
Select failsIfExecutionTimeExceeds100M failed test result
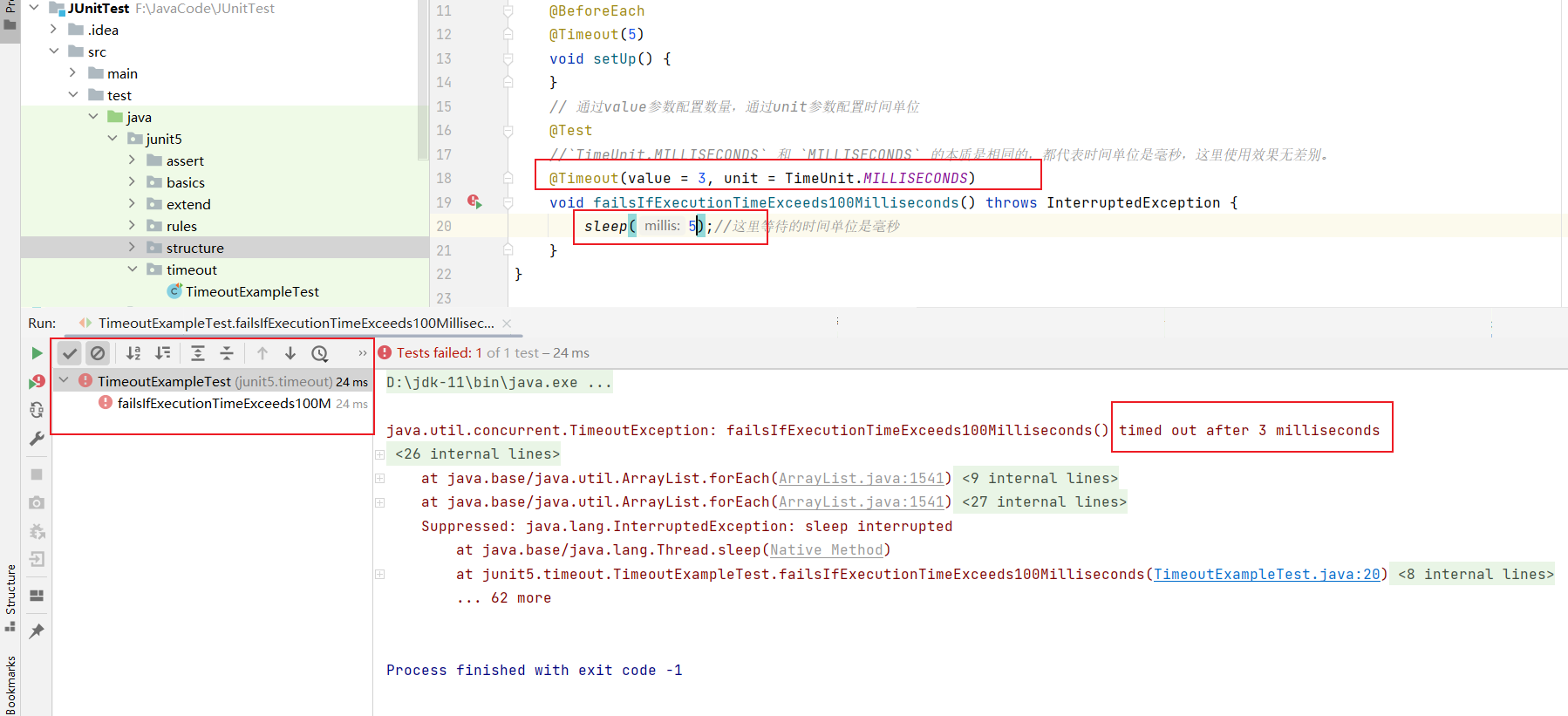click(x=224, y=403)
